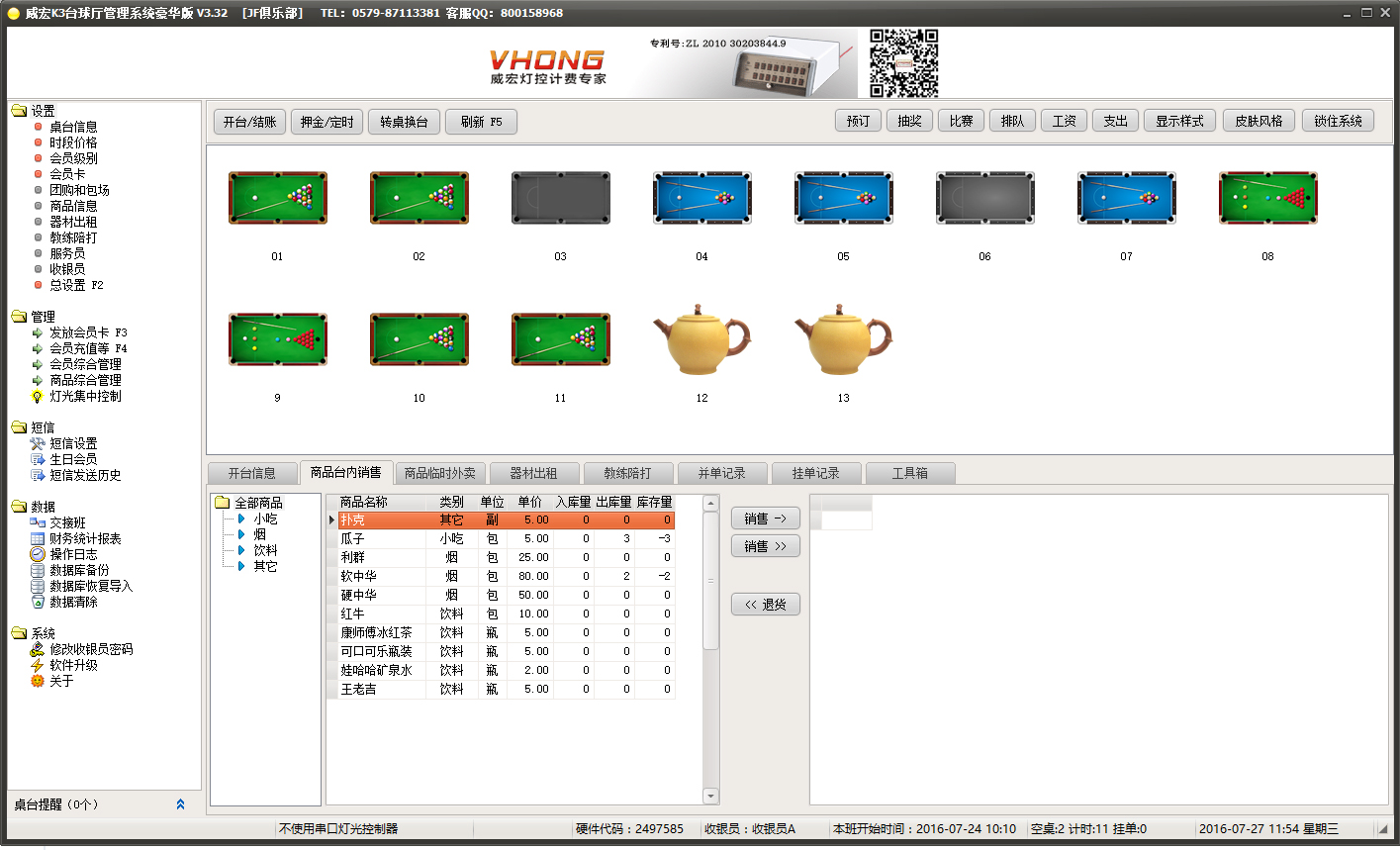The height and width of the screenshot is (850, 1400).
Task: Select billiard table 01 icon
Action: click(276, 198)
